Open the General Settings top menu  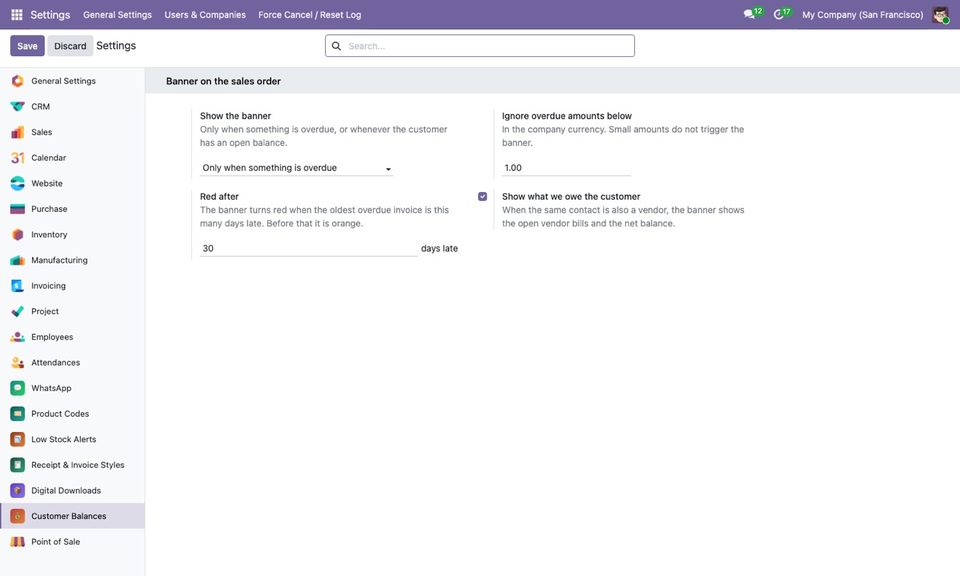(117, 15)
